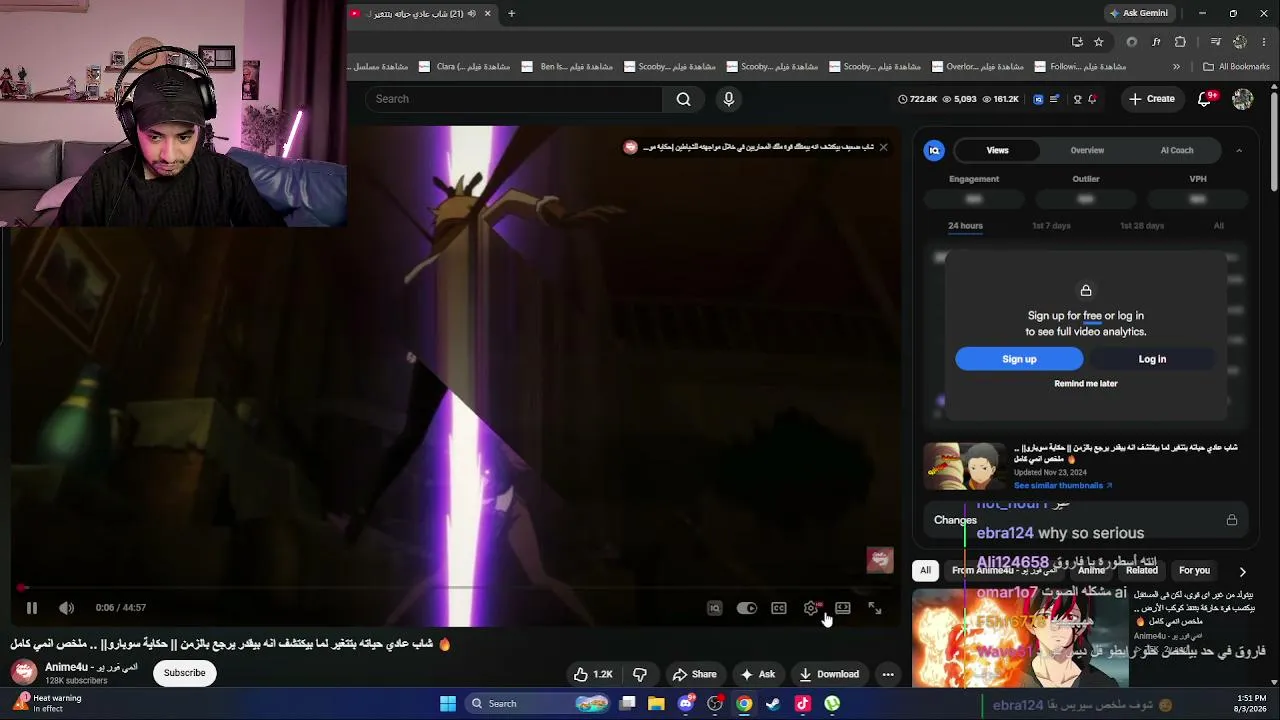
Task: Dislike the video with the thumbs-down
Action: coord(640,674)
